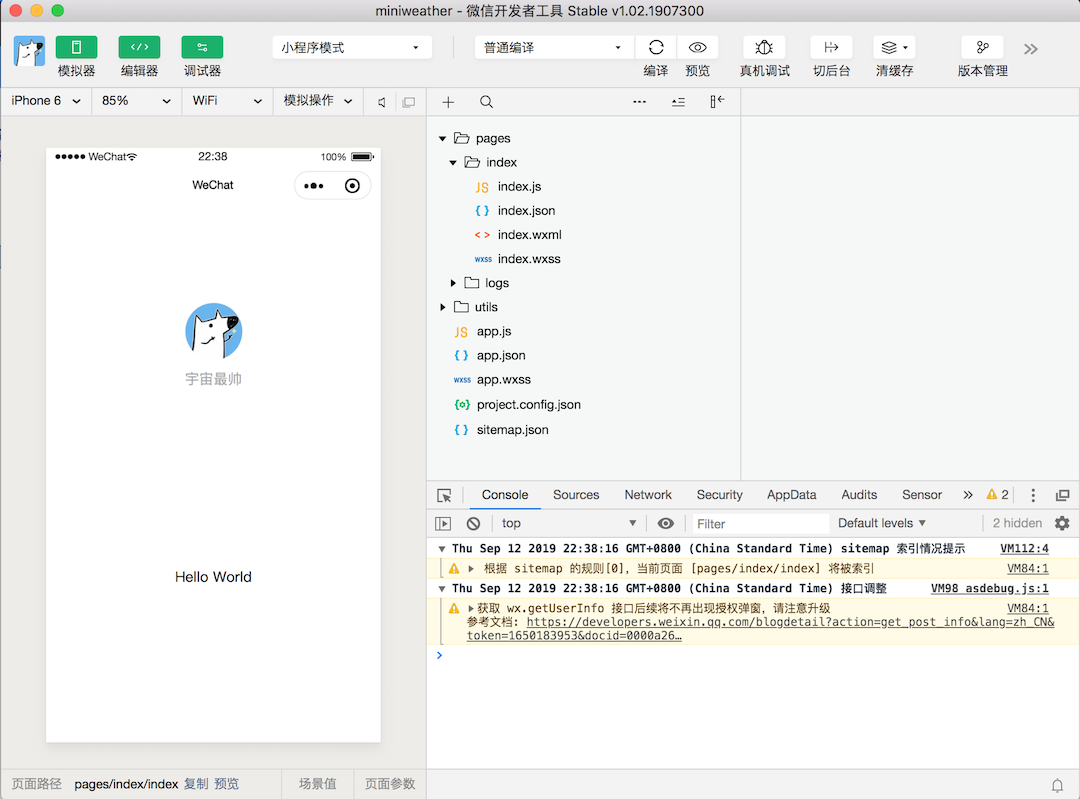
Task: Expand the logs folder
Action: pos(453,283)
